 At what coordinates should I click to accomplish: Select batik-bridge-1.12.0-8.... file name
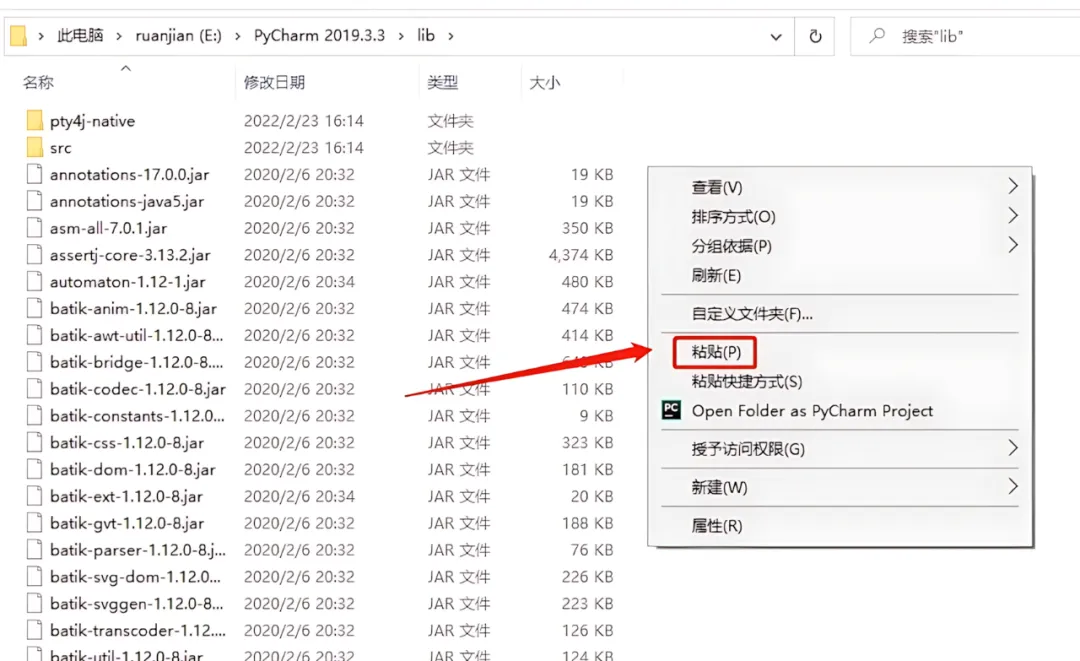(x=136, y=362)
